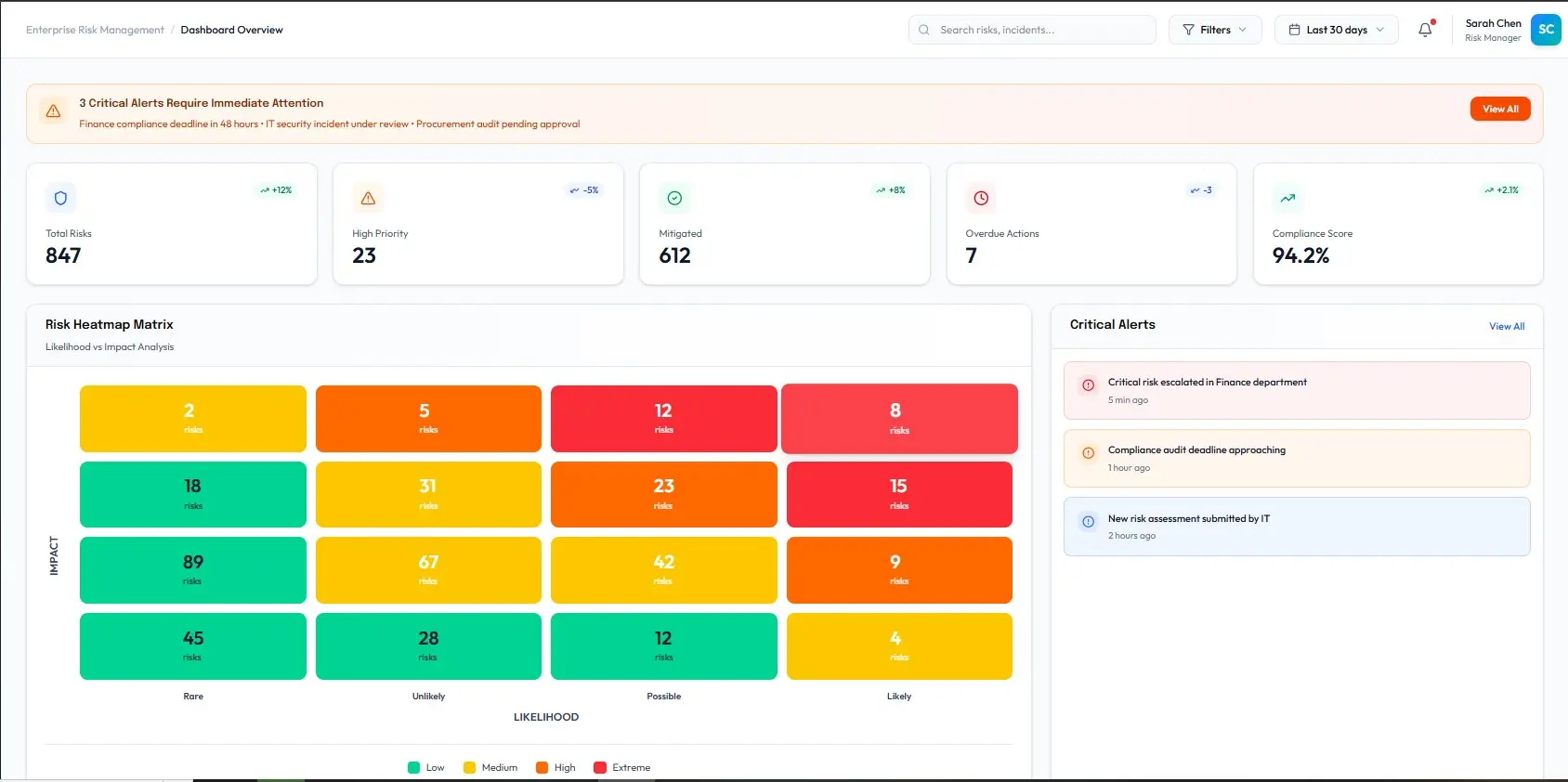Click the checkmark icon on Mitigated card
Viewport: 1568px width, 782px height.
674,198
